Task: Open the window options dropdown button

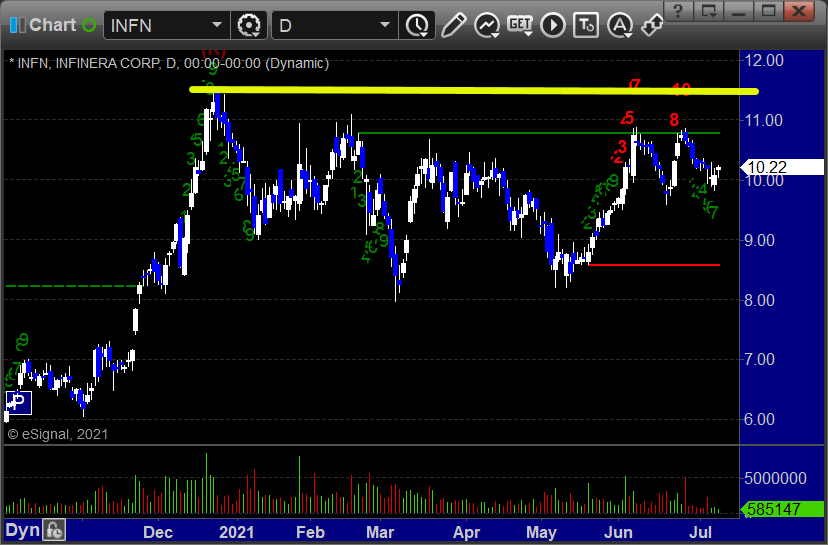Action: (709, 11)
